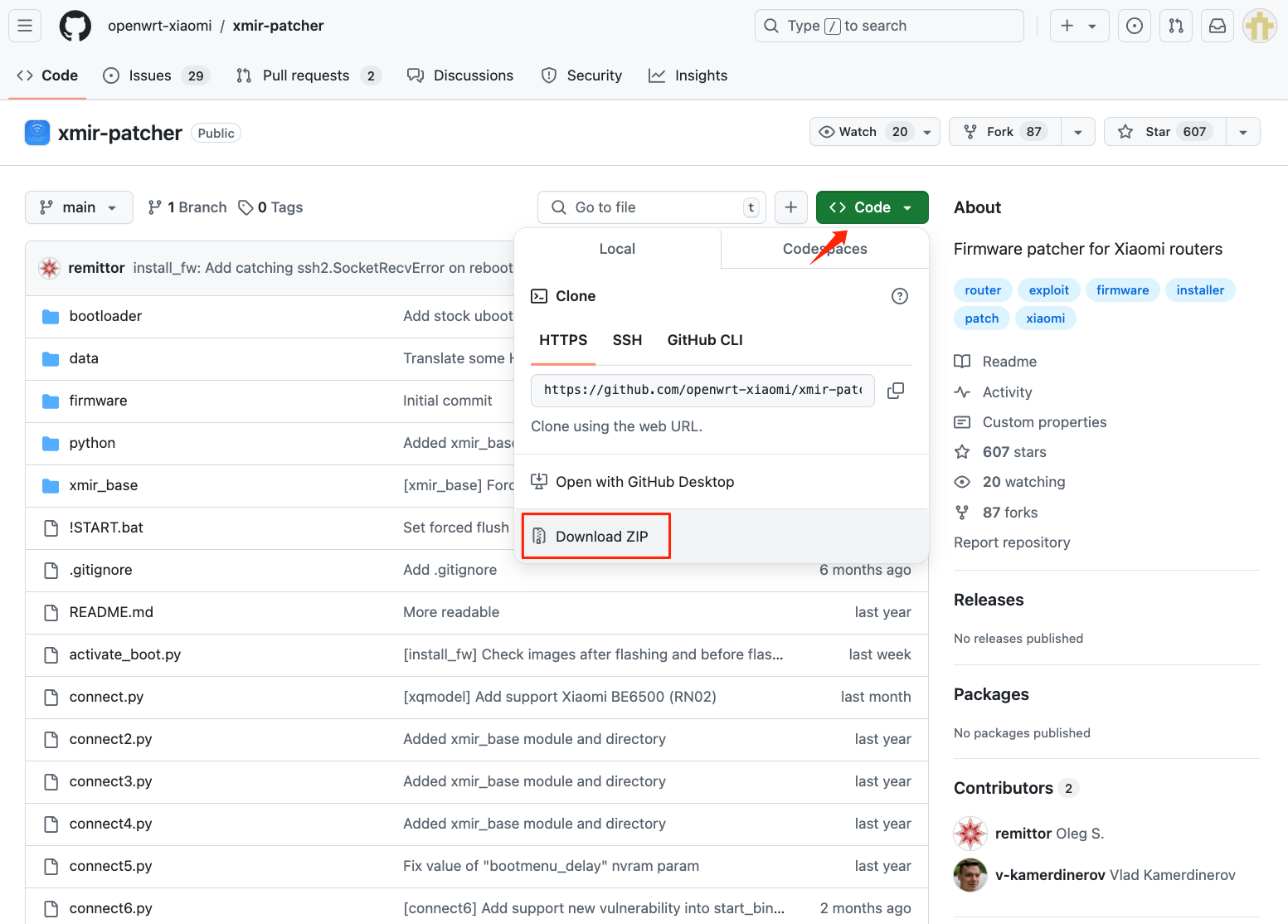Star the xmir-patcher repository

[x=1165, y=132]
